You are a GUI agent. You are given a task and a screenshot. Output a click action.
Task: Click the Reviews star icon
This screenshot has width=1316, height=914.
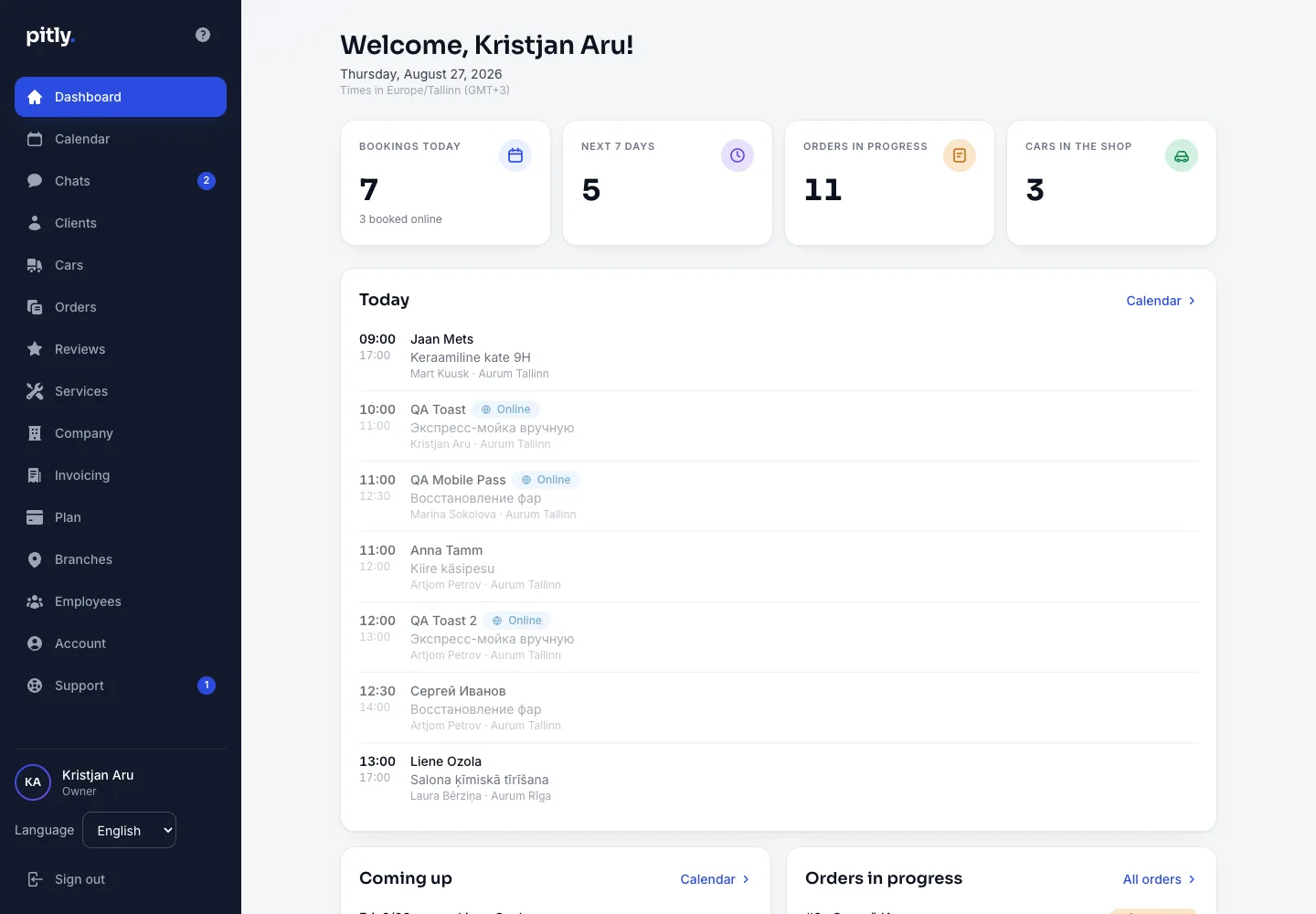[35, 349]
